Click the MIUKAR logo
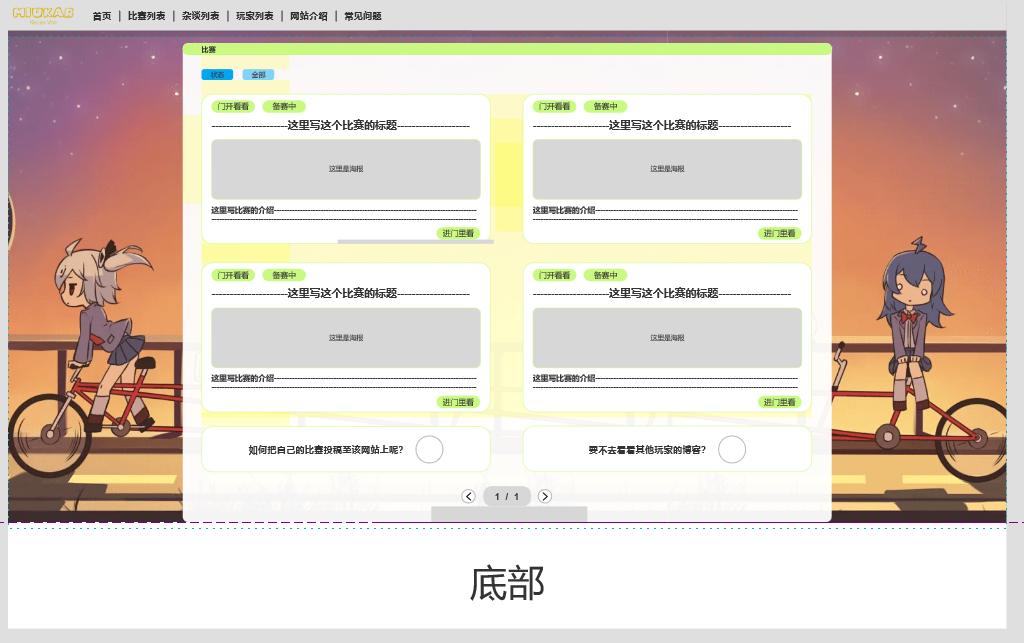Screen dimensions: 1024x643 (x=43, y=15)
